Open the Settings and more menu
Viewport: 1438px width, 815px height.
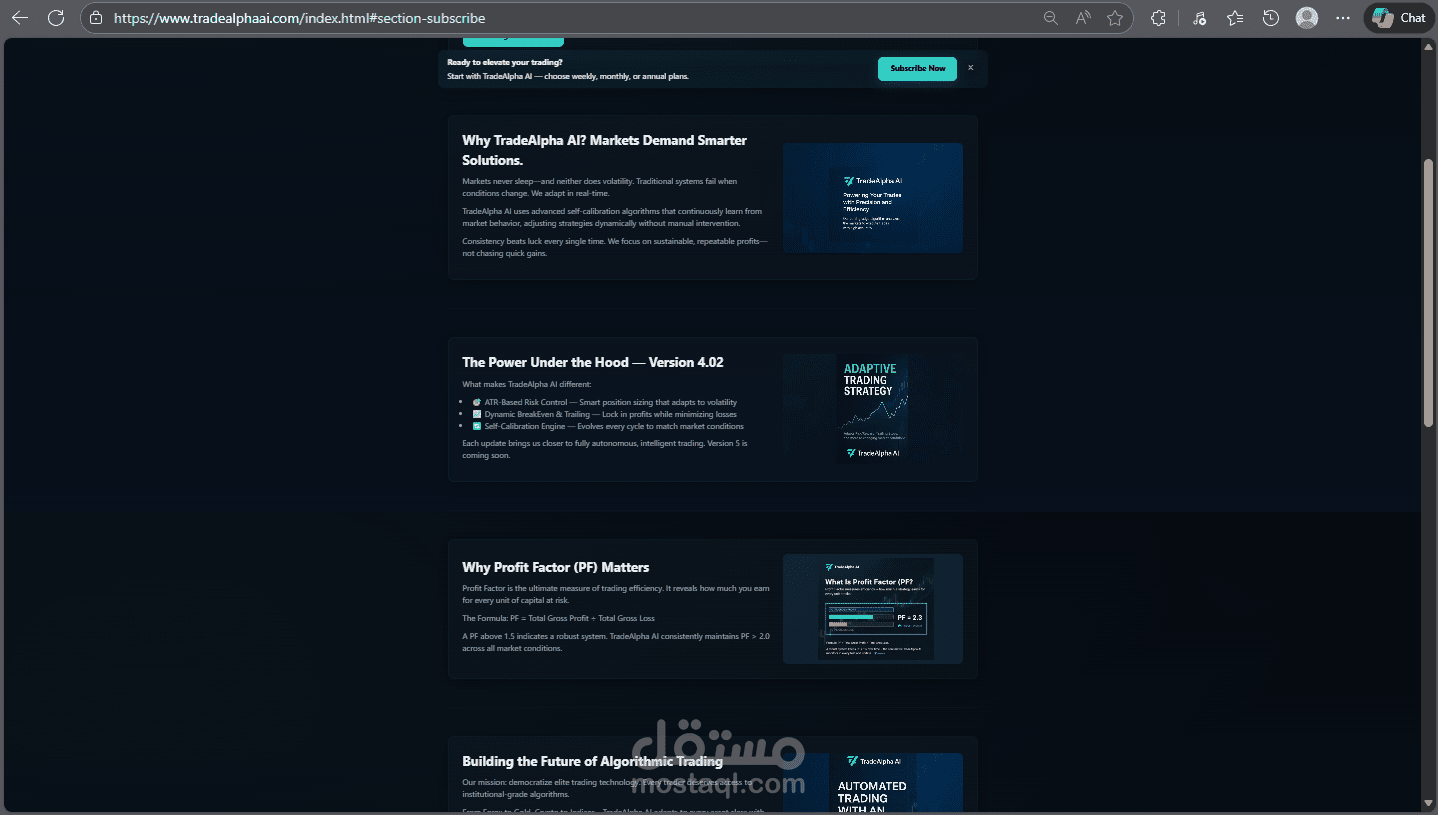1343,18
